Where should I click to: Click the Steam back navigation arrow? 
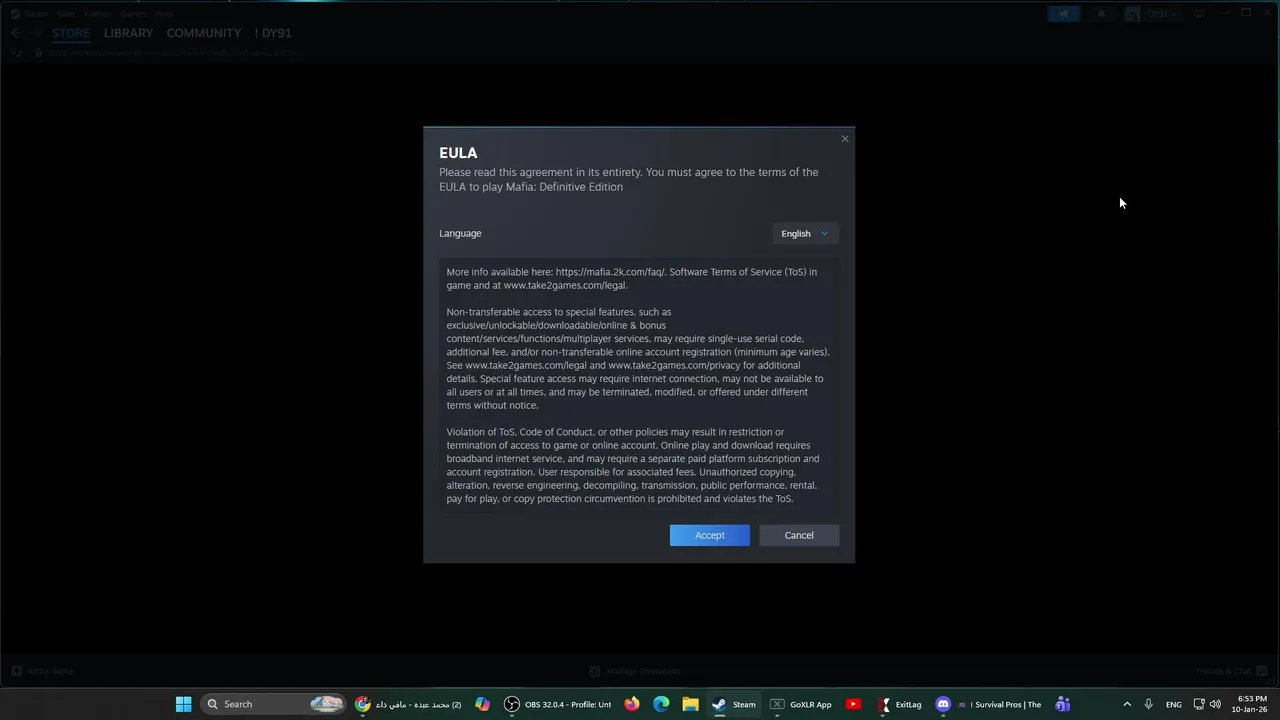(16, 33)
